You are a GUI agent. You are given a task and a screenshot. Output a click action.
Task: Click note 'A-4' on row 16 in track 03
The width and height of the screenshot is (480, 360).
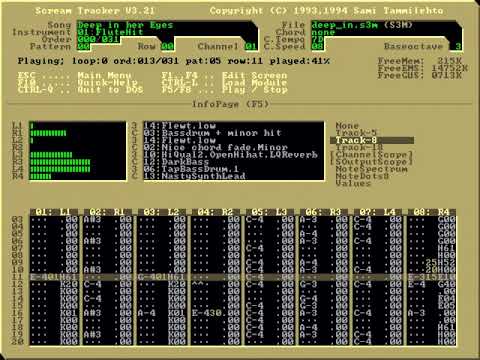(x=147, y=313)
